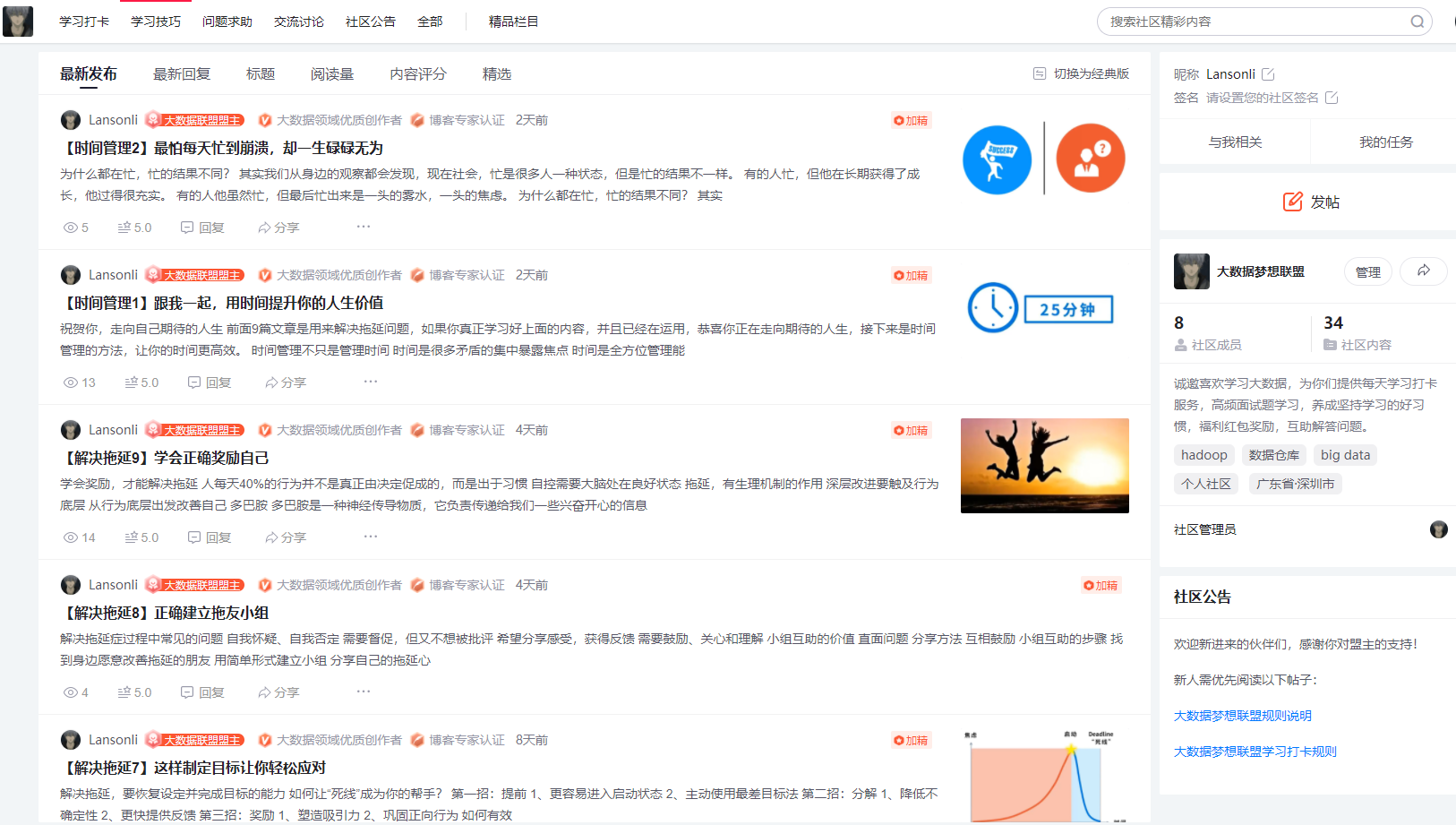The height and width of the screenshot is (825, 1456).
Task: Reply to the 解决拖延8 post
Action: (202, 692)
